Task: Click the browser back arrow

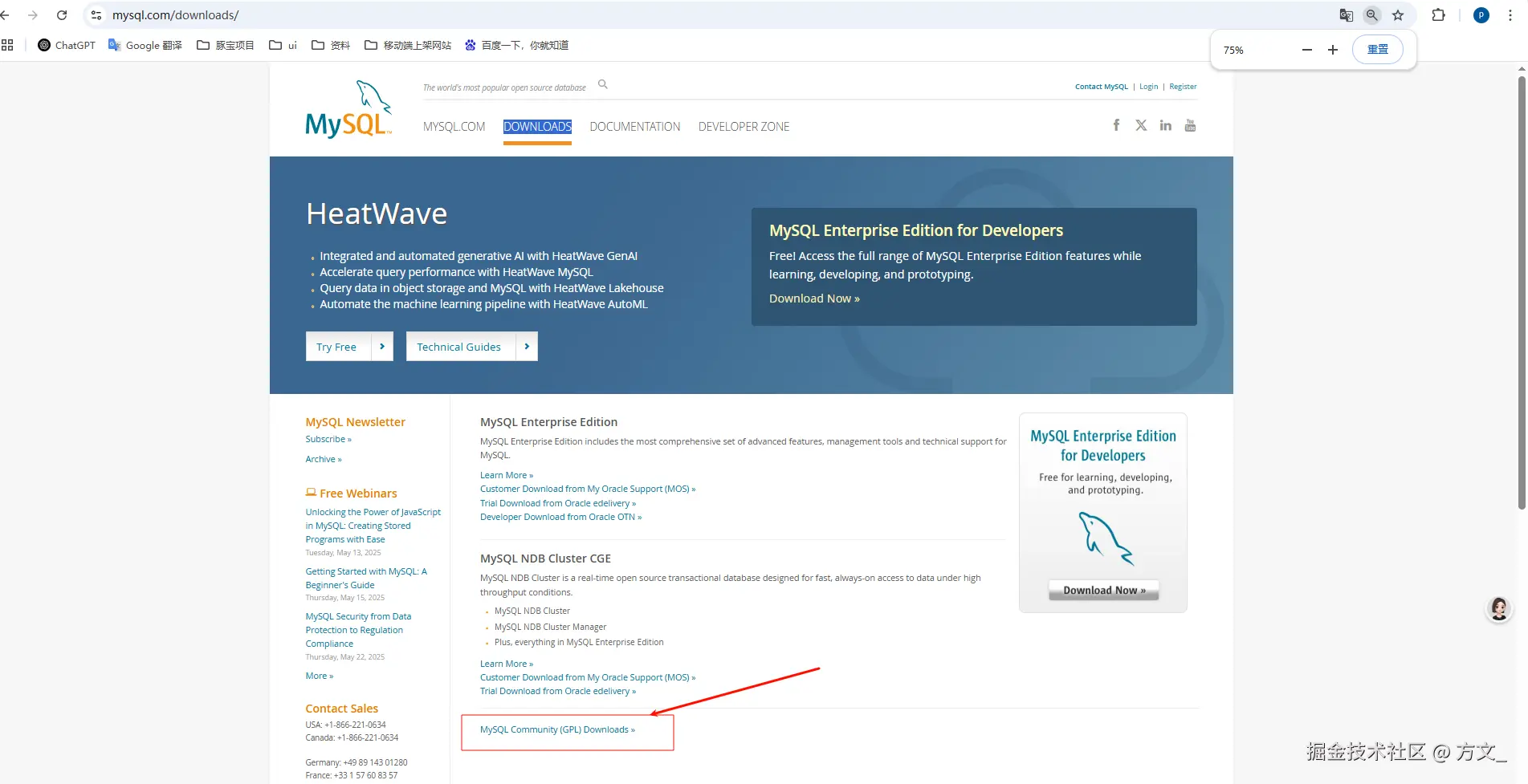Action: point(5,15)
